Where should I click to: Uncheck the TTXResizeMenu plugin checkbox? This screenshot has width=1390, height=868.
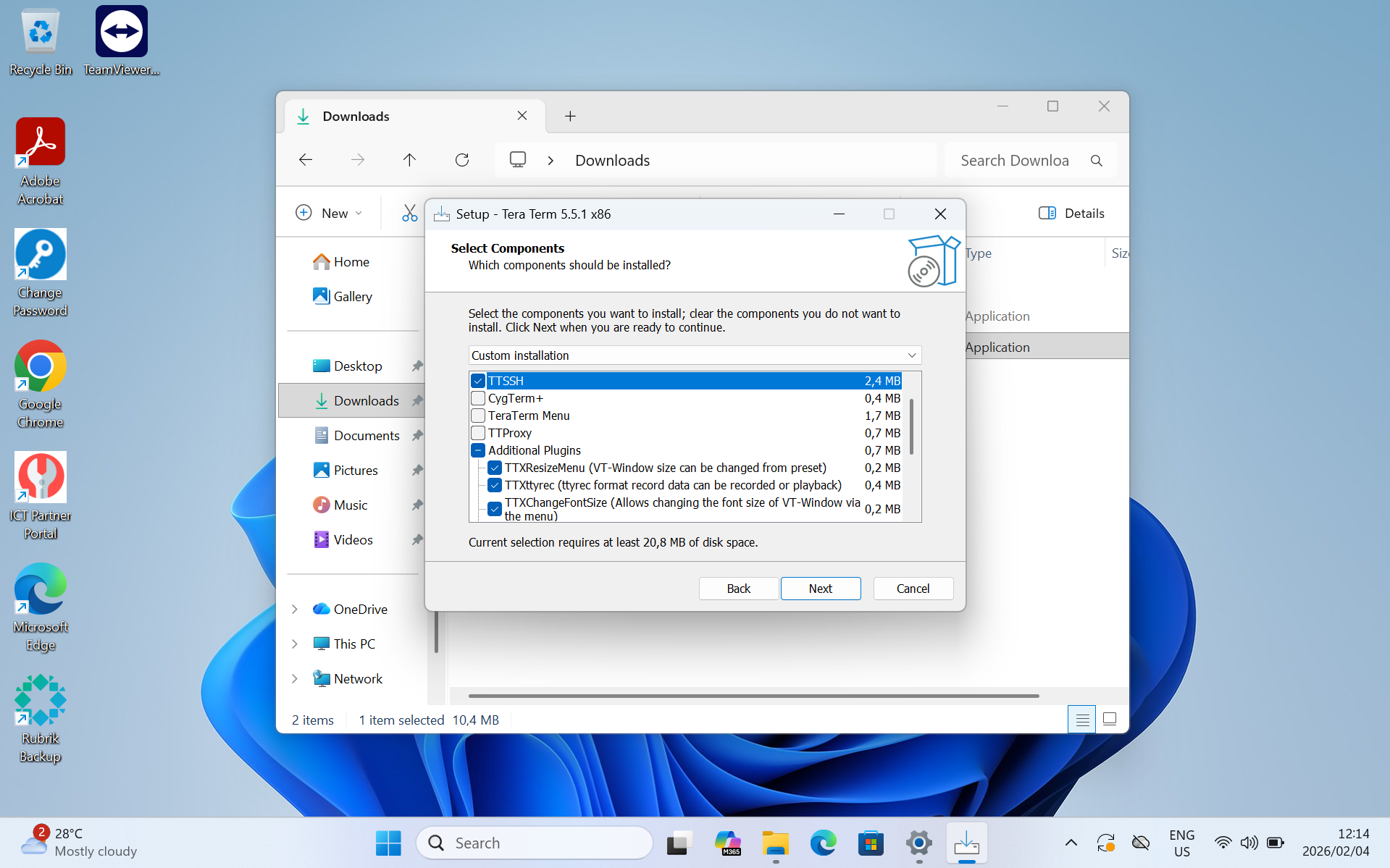pyautogui.click(x=495, y=468)
